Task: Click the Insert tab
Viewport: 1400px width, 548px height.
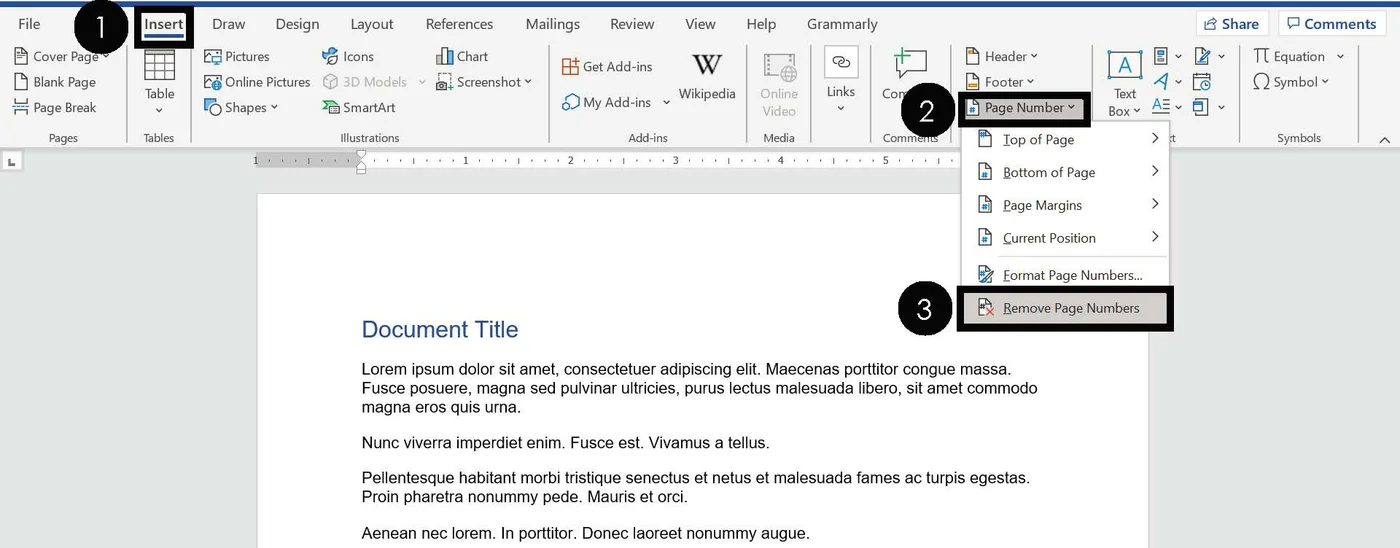Action: coord(164,24)
